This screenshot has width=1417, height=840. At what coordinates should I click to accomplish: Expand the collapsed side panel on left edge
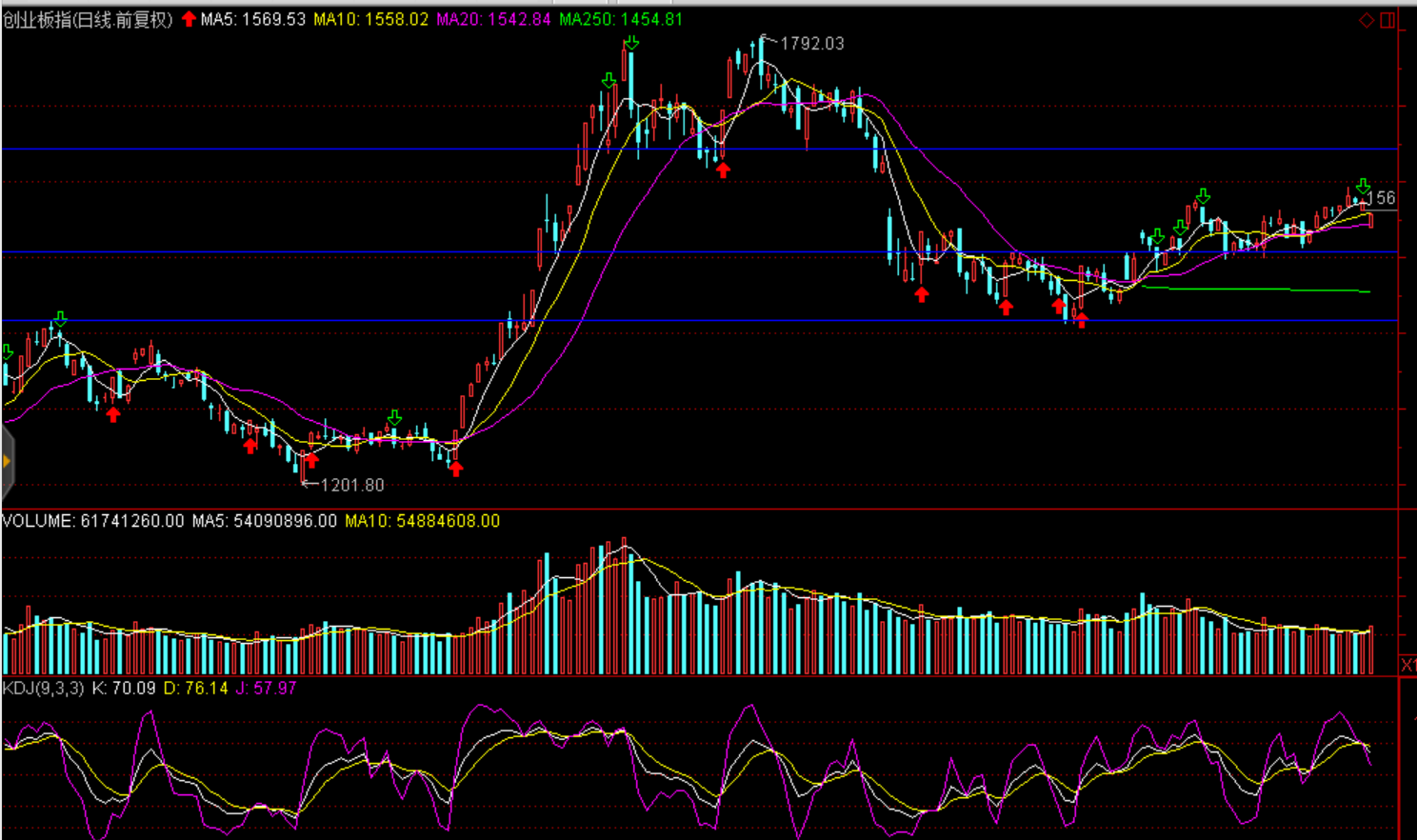6,462
